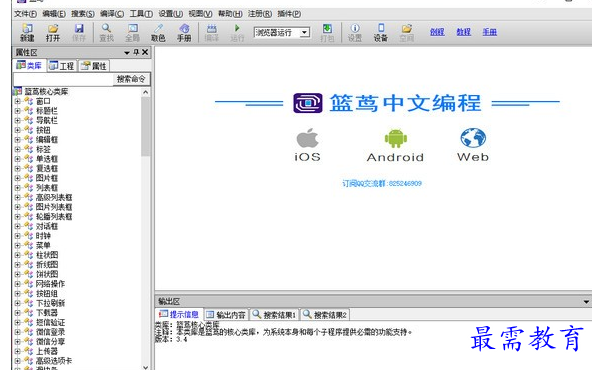Open the 教程 link in toolbar
Screen dimensions: 592x370
tap(463, 32)
